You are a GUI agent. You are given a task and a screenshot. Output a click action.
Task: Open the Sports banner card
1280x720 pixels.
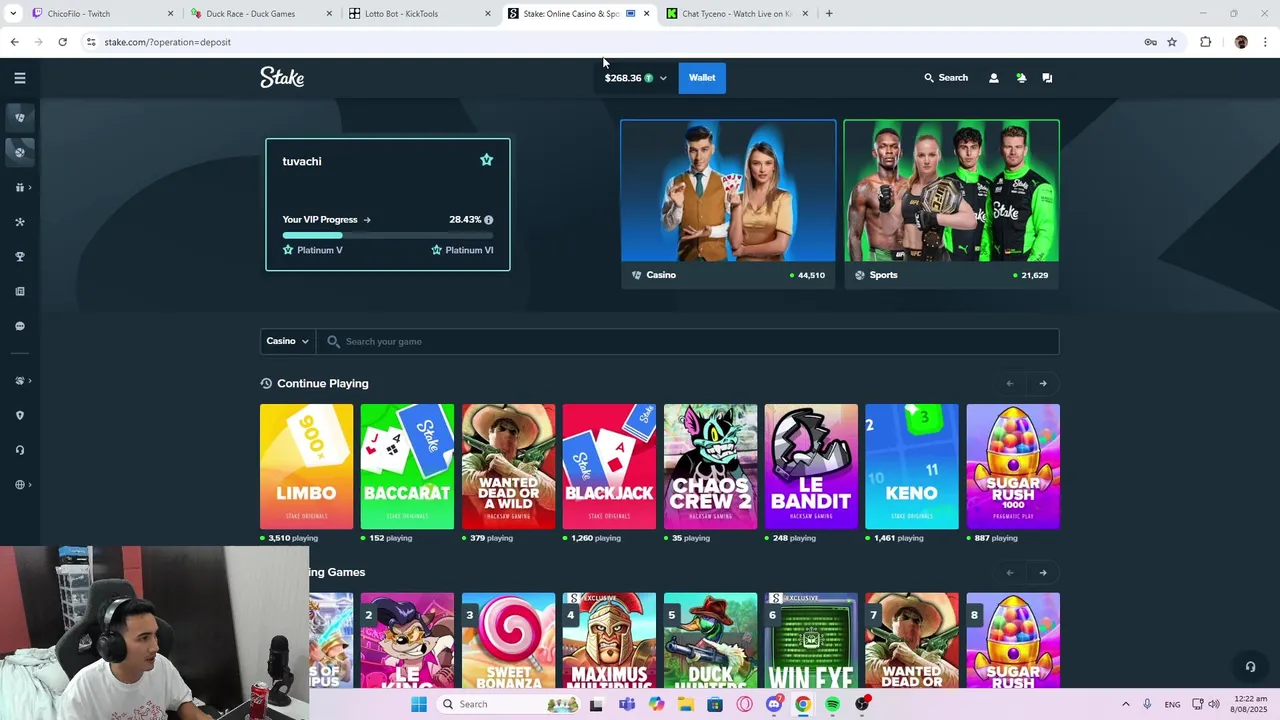click(x=951, y=204)
